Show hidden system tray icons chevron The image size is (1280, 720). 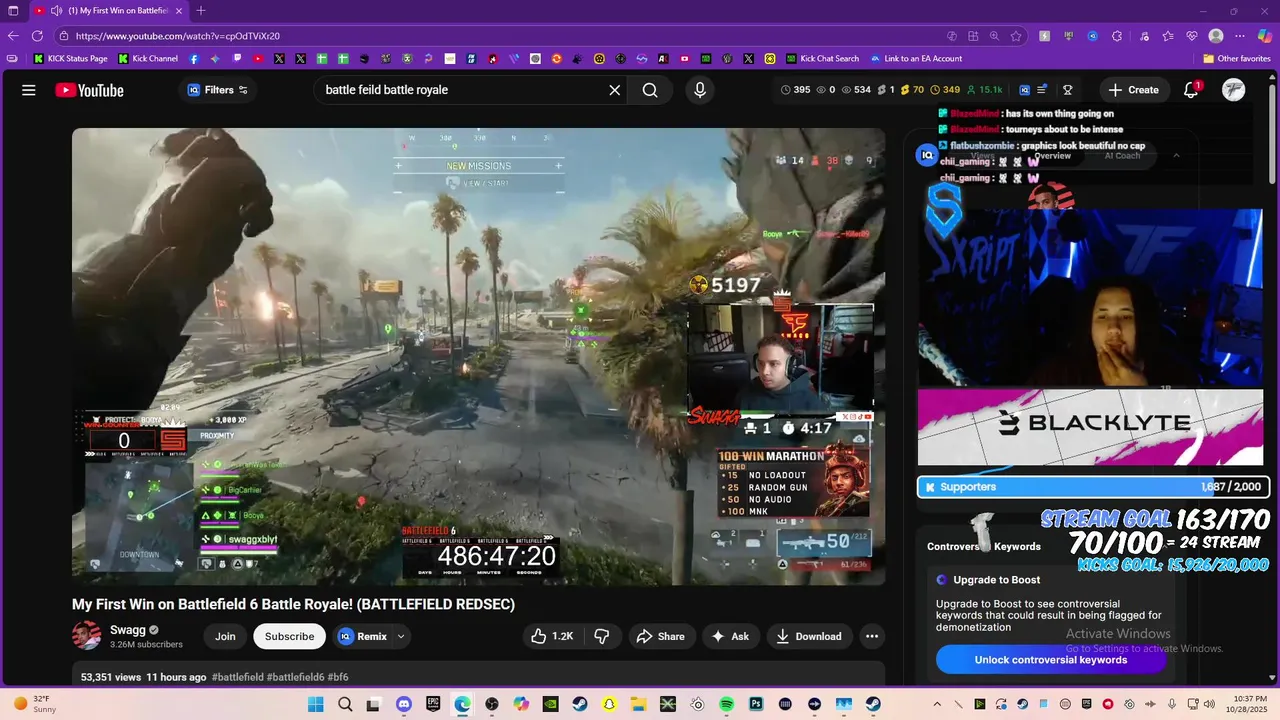point(937,704)
